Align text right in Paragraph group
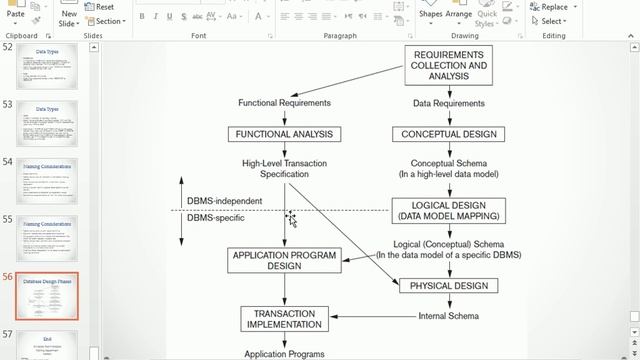Image resolution: width=640 pixels, height=360 pixels. [312, 17]
